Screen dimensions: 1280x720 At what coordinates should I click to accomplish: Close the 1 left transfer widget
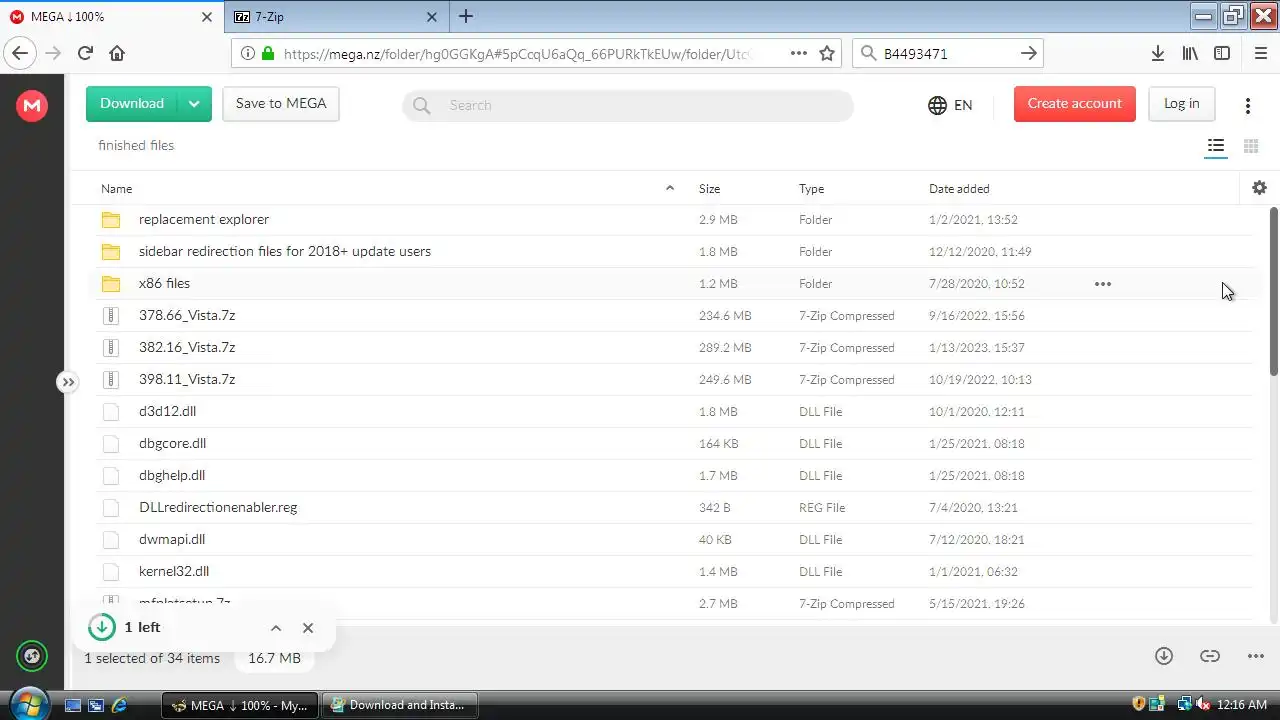308,628
